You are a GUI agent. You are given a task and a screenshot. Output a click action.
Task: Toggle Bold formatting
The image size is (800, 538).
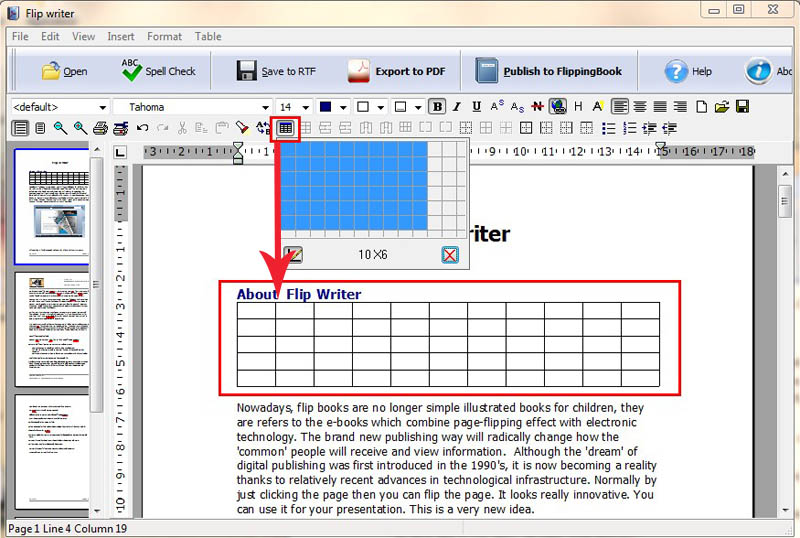(437, 107)
